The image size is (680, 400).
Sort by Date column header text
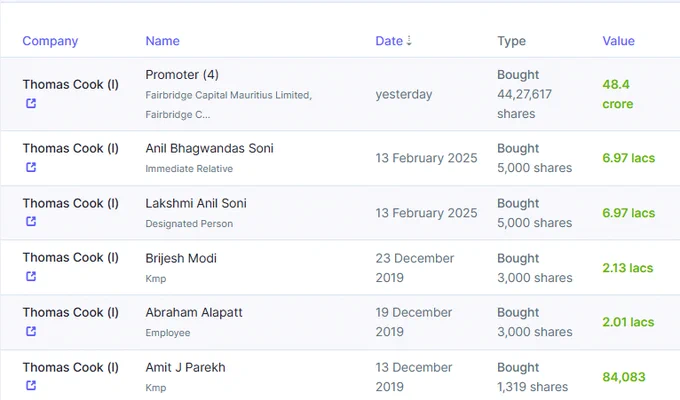(389, 41)
